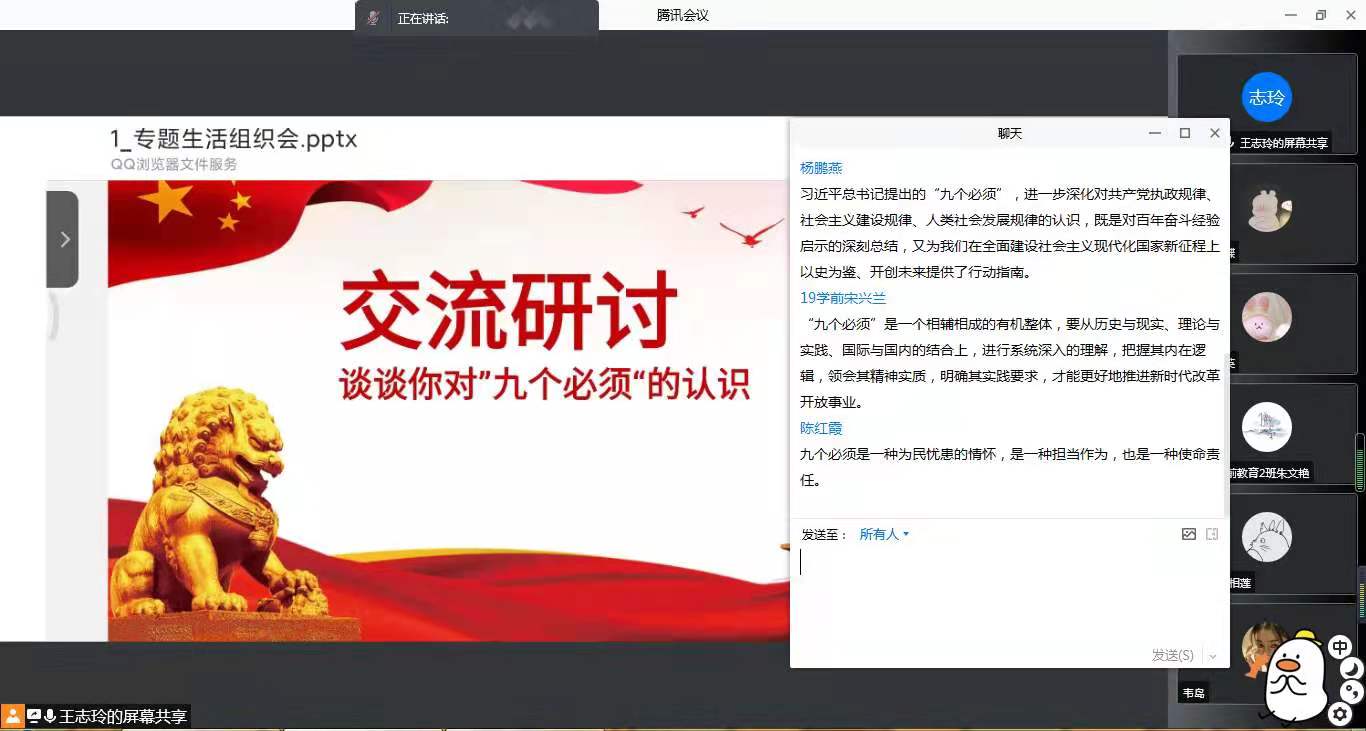The width and height of the screenshot is (1366, 731).
Task: Expand the arrow next to 发送(S)
Action: coord(1213,656)
